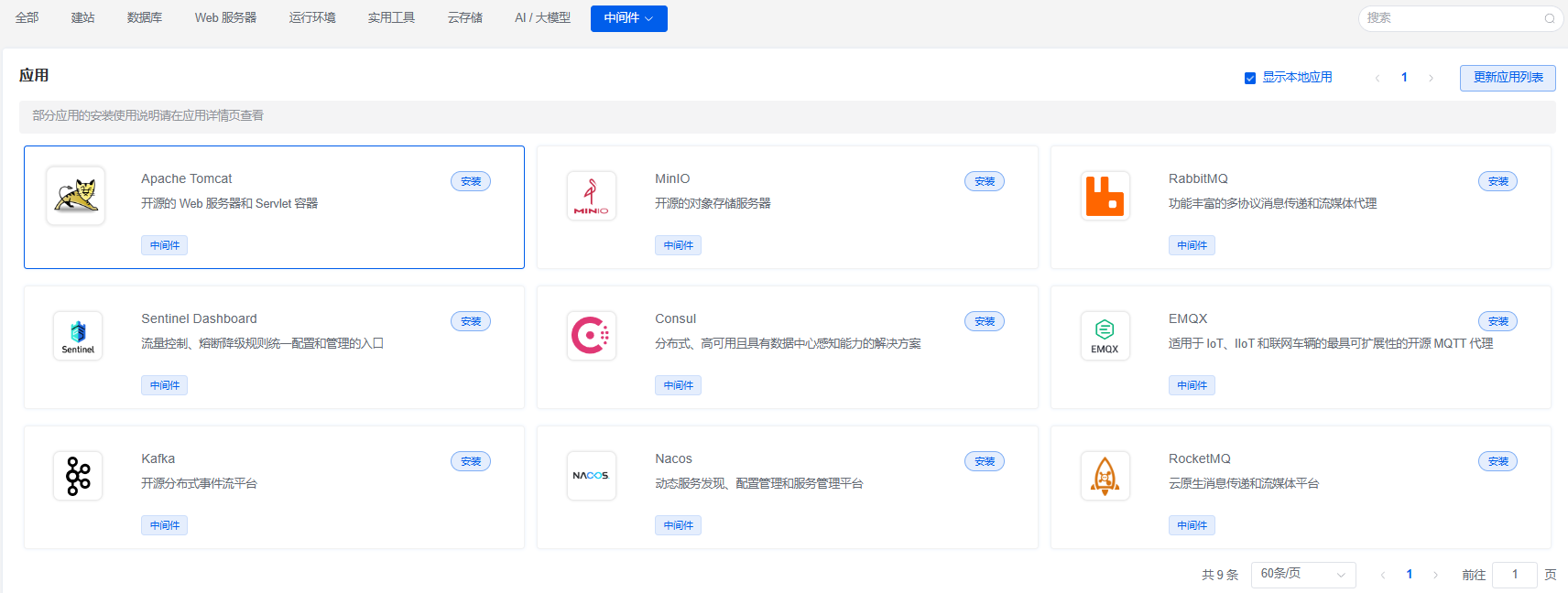Click the Kafka logo icon

click(78, 476)
